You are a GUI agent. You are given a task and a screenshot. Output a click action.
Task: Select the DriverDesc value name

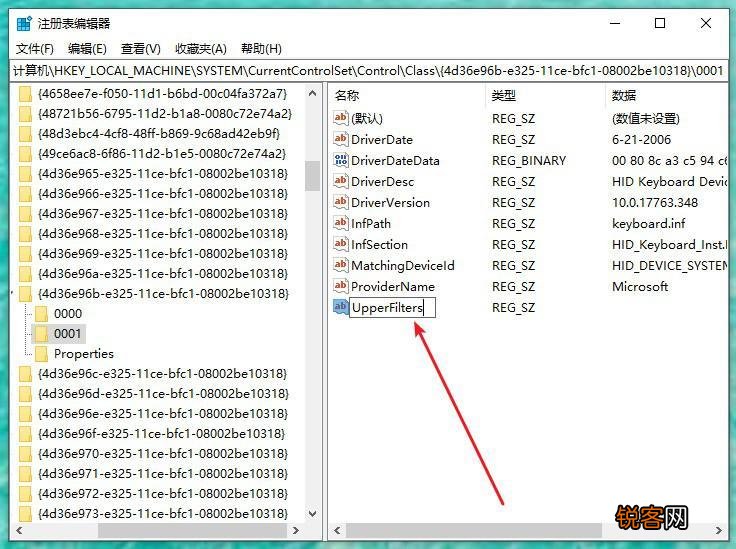pos(383,182)
